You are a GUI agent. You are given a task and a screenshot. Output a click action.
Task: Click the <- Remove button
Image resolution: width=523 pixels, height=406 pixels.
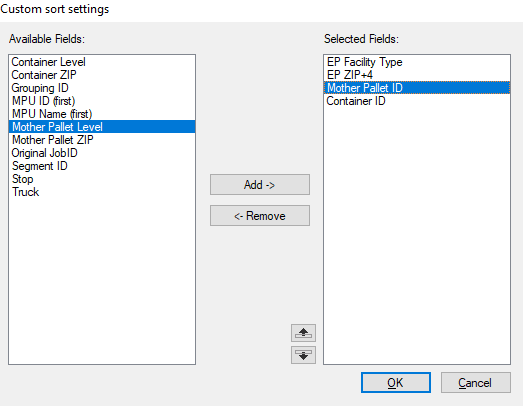point(260,216)
